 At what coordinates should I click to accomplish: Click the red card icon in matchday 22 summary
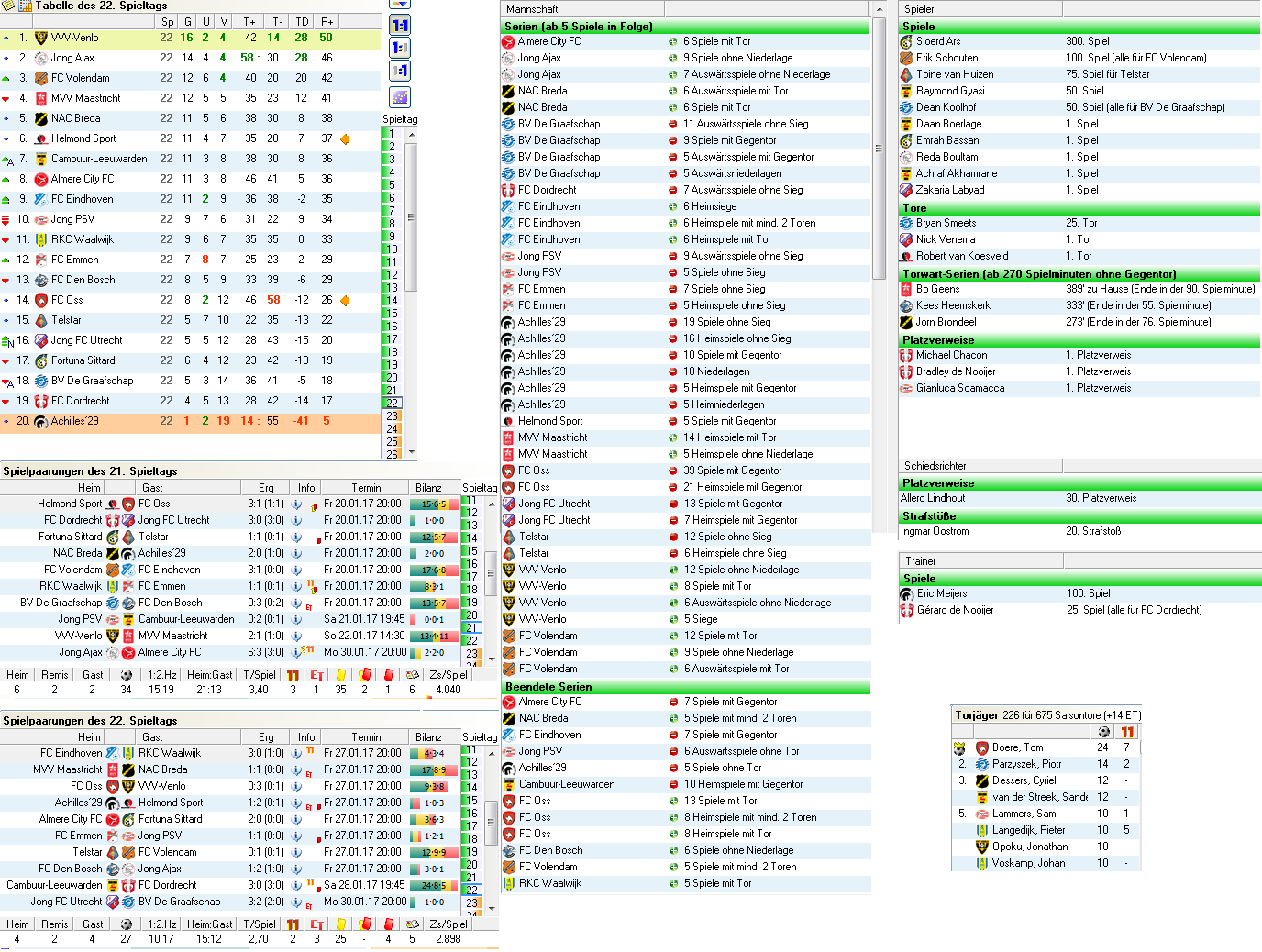pos(388,924)
